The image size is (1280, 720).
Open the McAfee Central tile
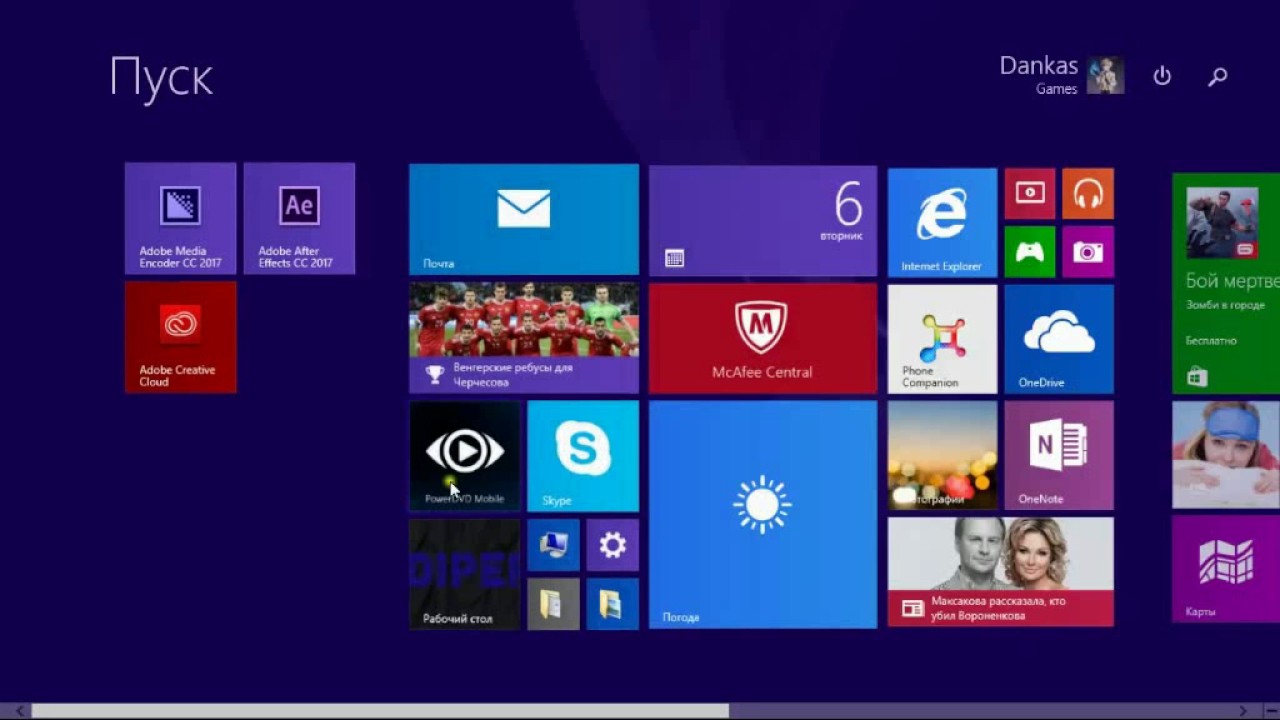tap(763, 338)
